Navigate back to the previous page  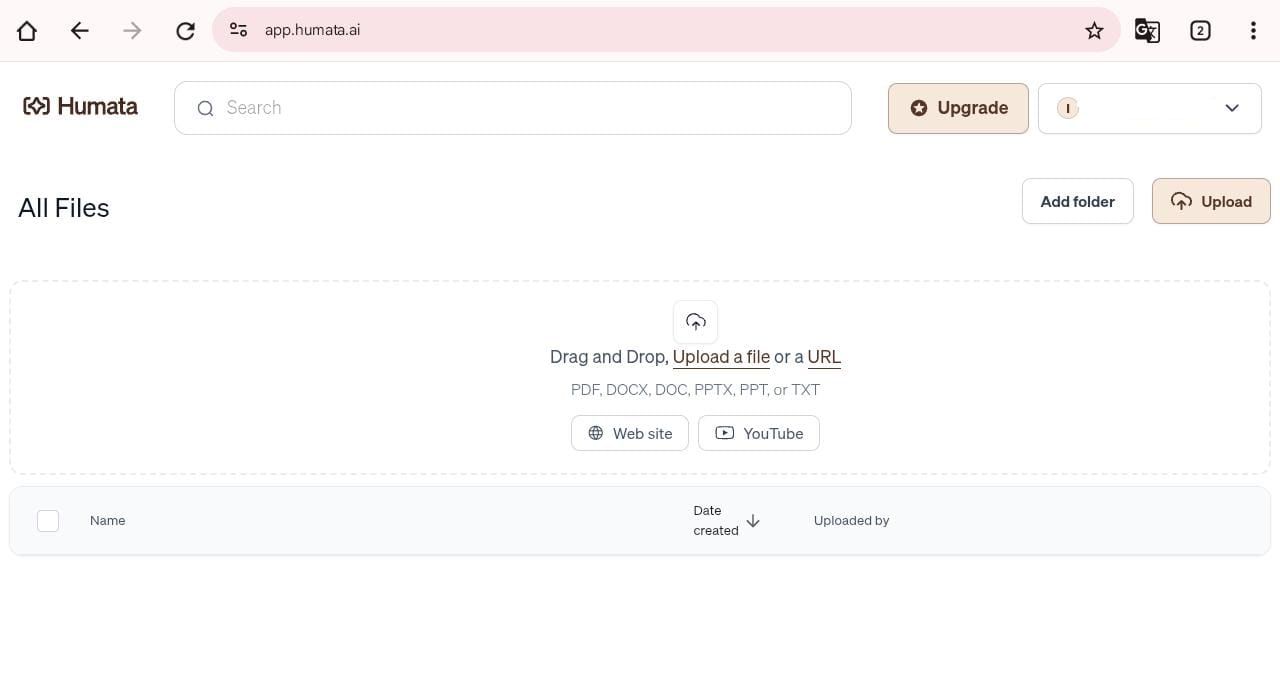(80, 30)
